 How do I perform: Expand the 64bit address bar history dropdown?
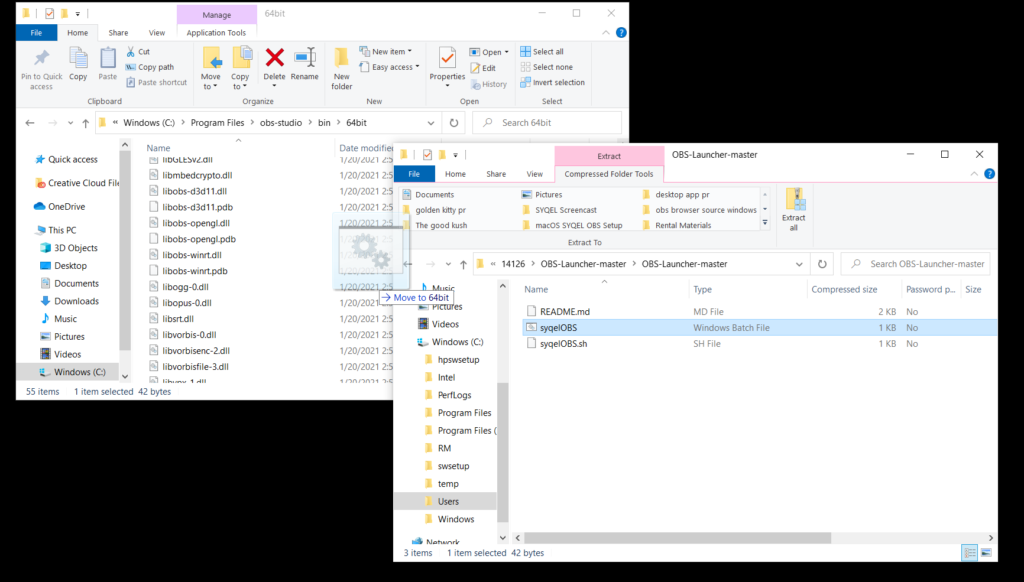click(431, 123)
